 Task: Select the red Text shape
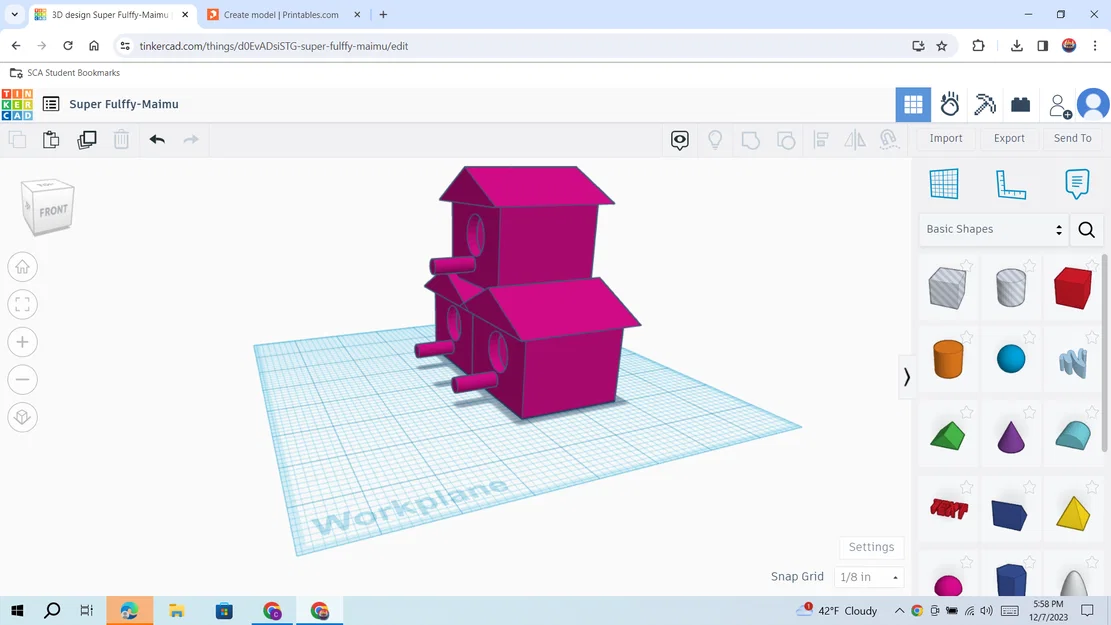[x=949, y=508]
